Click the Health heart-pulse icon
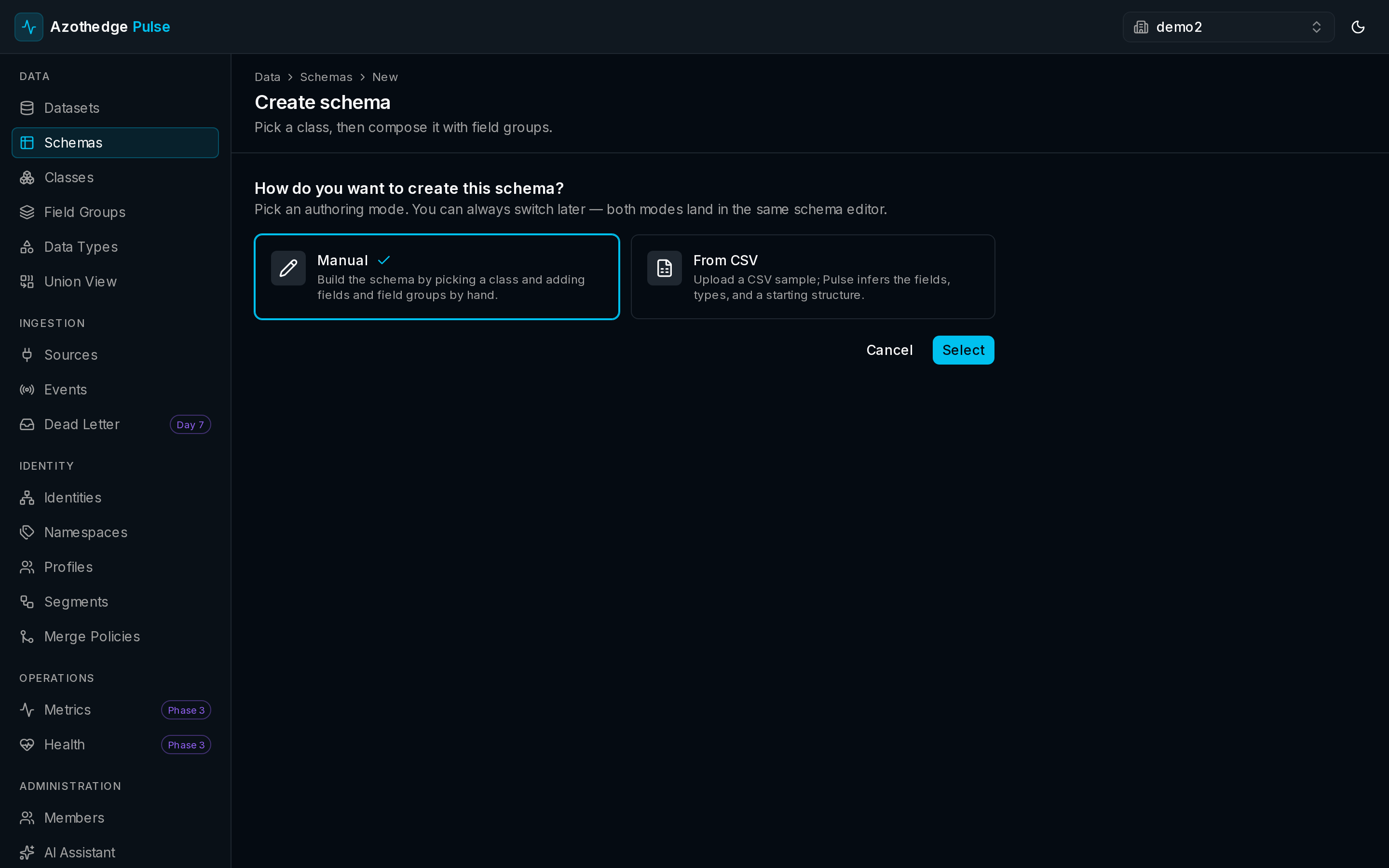1389x868 pixels. pyautogui.click(x=27, y=745)
